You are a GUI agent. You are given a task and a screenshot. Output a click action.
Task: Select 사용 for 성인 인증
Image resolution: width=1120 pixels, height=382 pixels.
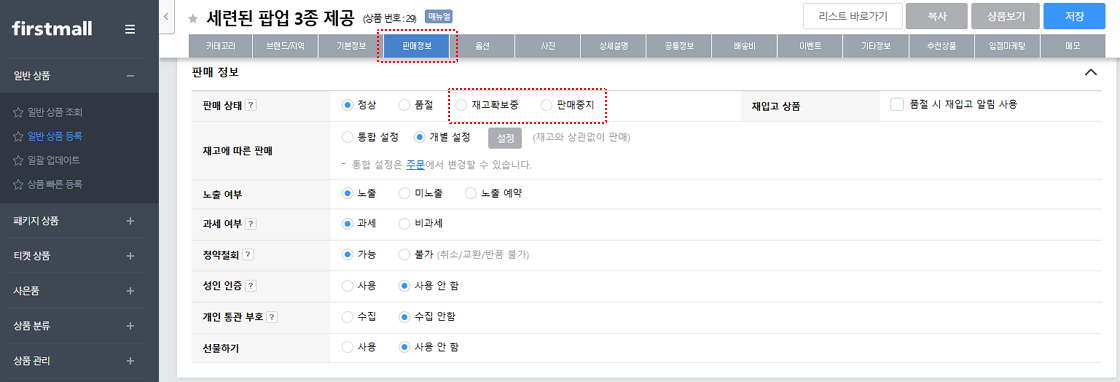348,286
